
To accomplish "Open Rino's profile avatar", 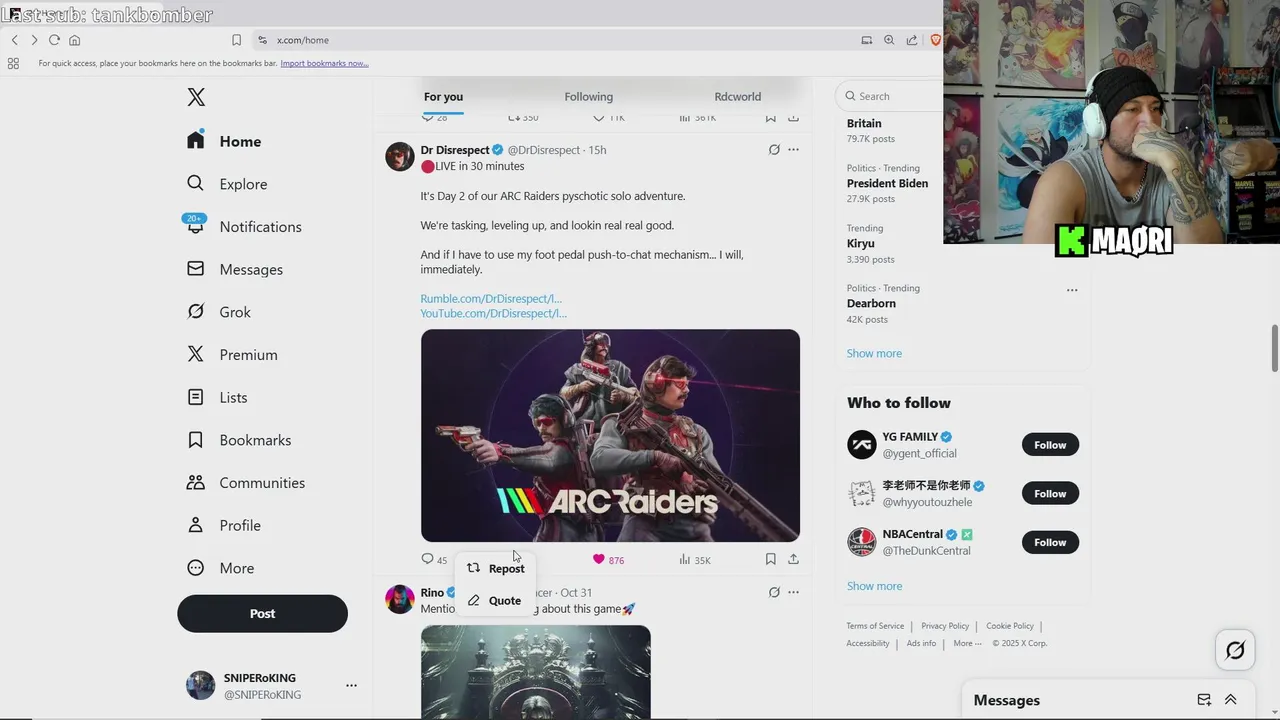I will (x=400, y=599).
